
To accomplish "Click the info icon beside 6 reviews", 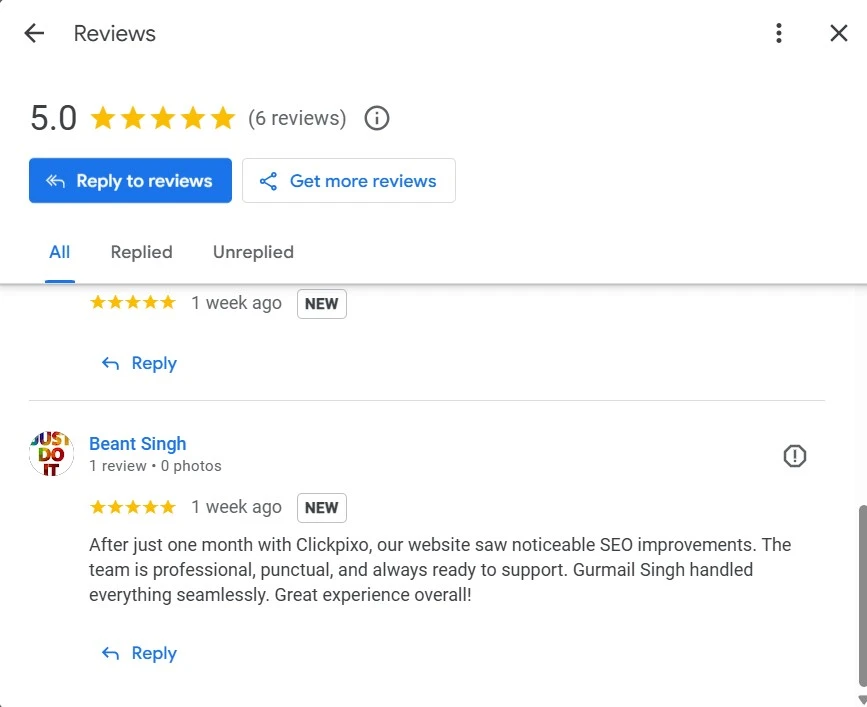I will coord(377,118).
